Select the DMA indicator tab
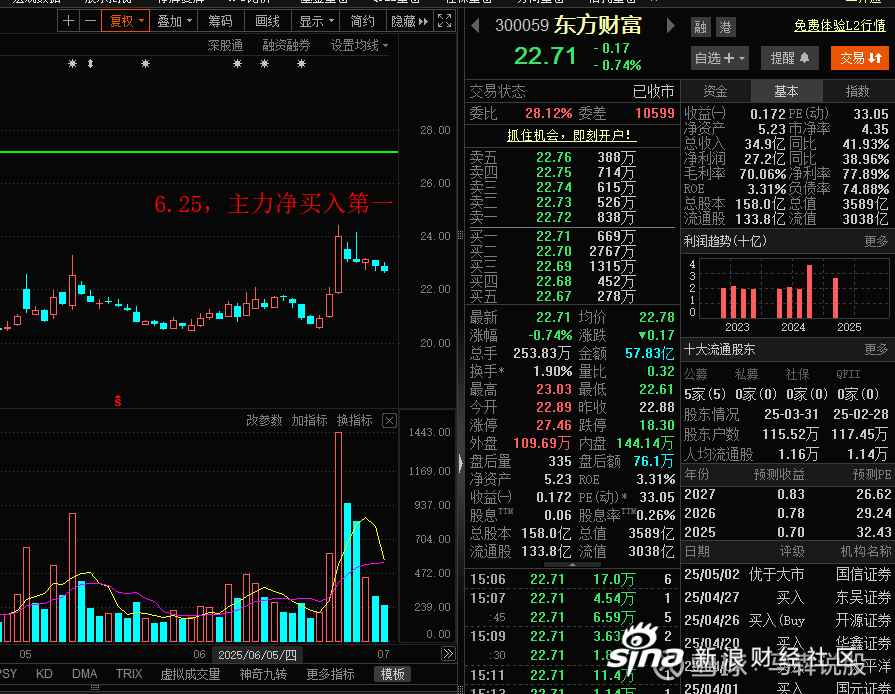Viewport: 895px width, 694px height. click(x=84, y=674)
